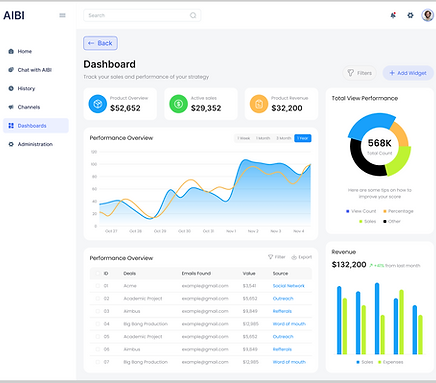Check the box for row 03

[x=98, y=311]
